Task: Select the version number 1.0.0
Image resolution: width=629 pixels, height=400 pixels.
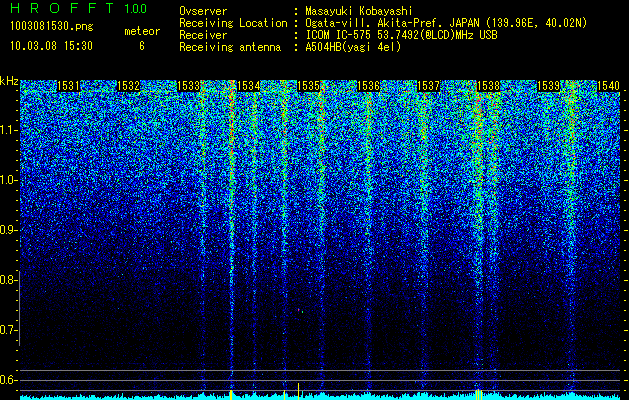Action: pos(136,8)
